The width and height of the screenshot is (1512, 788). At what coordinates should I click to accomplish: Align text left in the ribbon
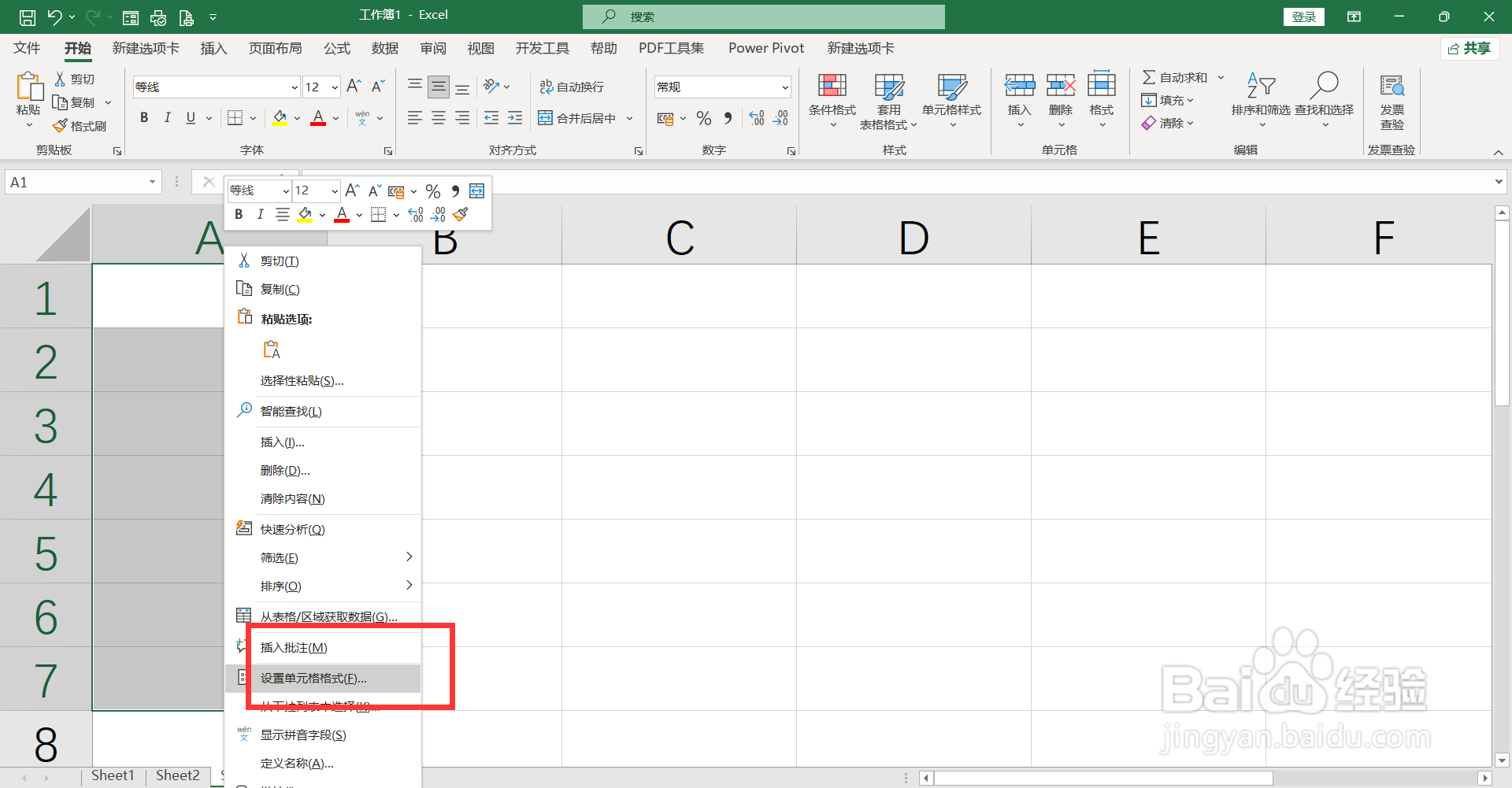(x=414, y=118)
